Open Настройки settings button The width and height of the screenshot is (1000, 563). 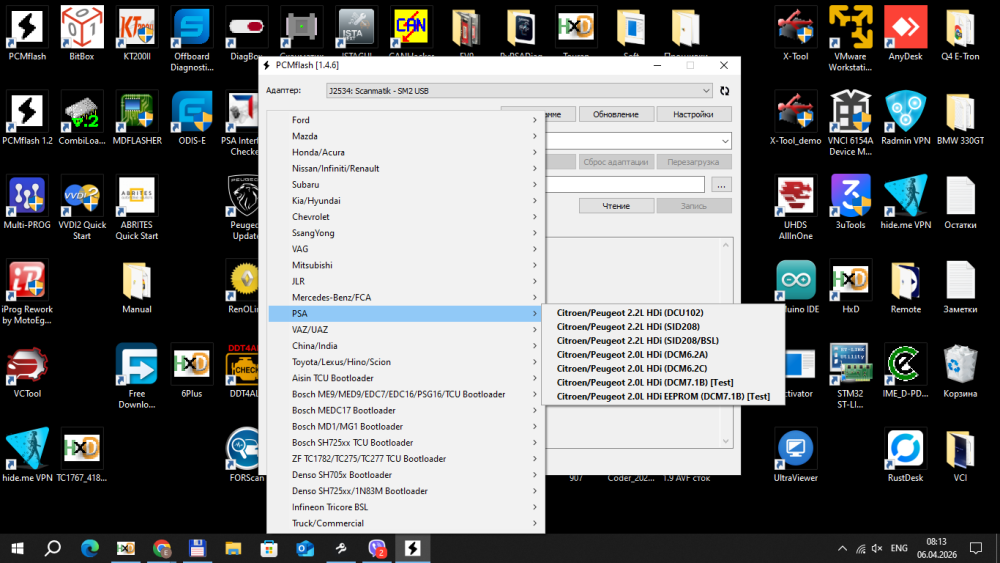pyautogui.click(x=693, y=114)
